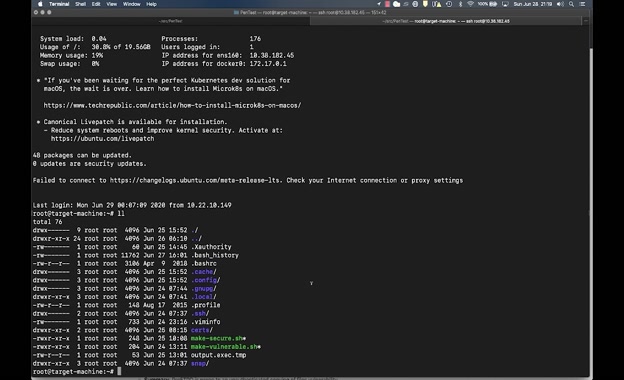624x380 pixels.
Task: Click the red menu bar status icon
Action: pos(387,4)
